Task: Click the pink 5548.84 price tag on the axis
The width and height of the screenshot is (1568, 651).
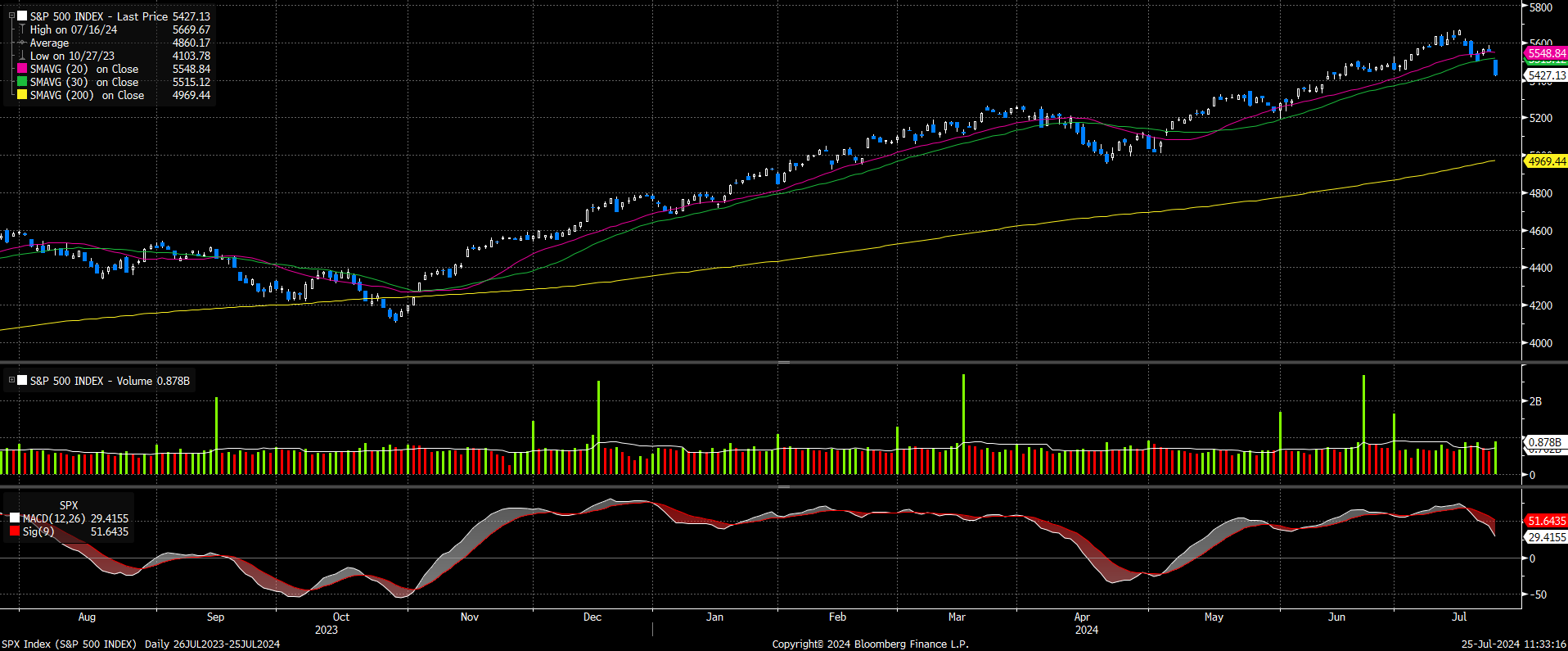Action: click(x=1546, y=53)
